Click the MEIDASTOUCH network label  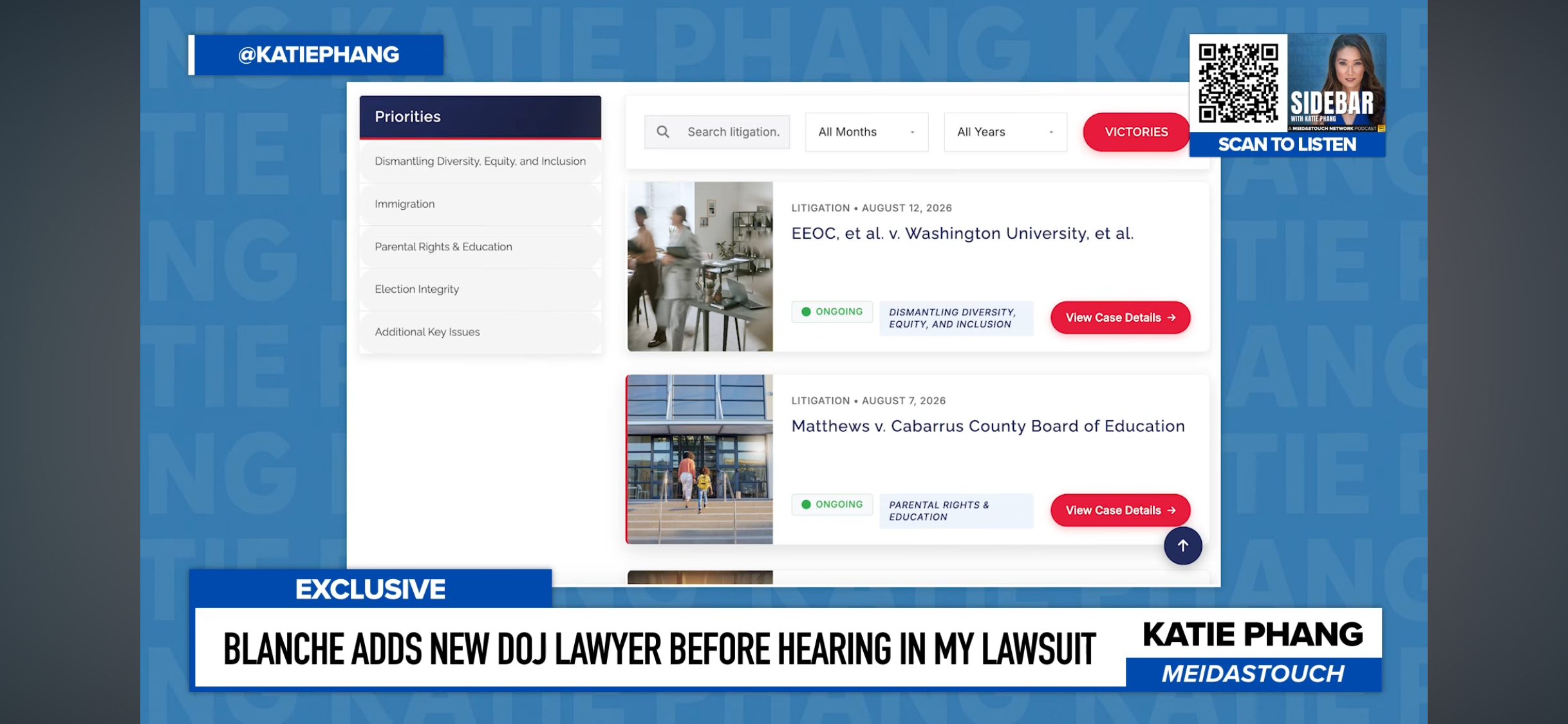point(1253,674)
